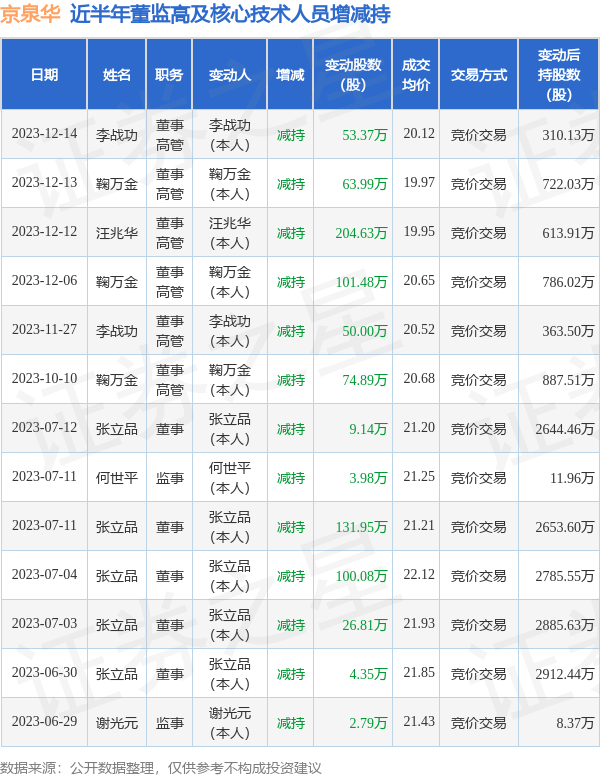600x777 pixels.
Task: Click the share change value 131.95万
Action: coord(361,527)
